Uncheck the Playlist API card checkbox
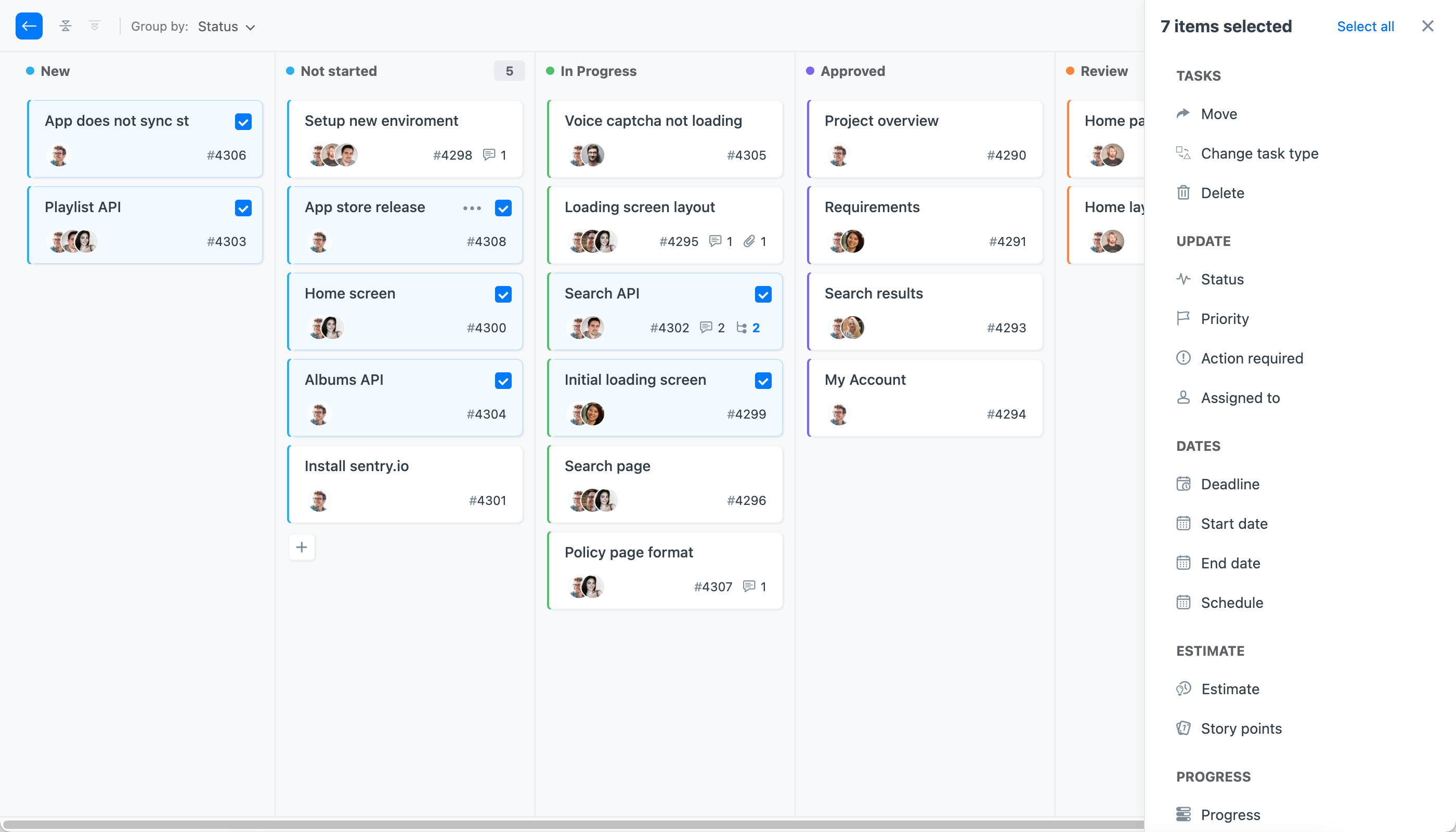 pos(243,208)
